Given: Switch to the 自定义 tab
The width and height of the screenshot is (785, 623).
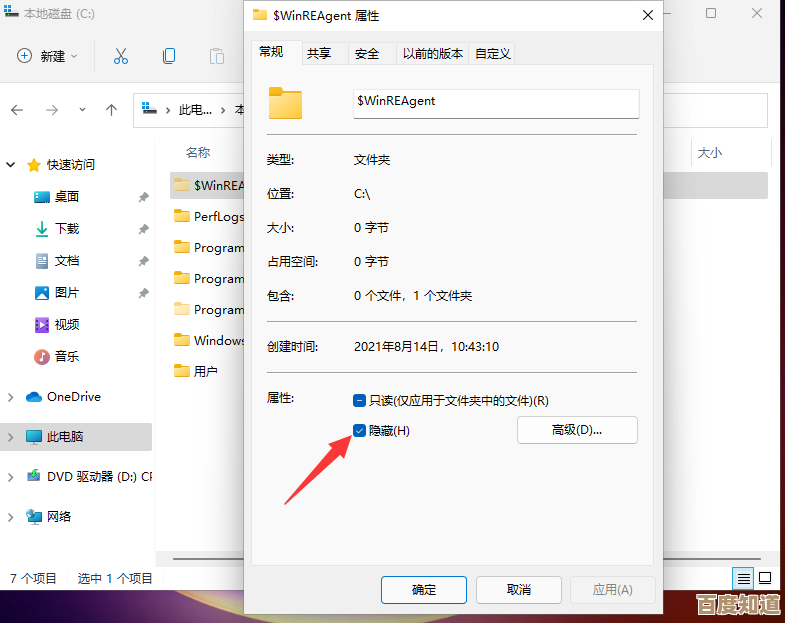Looking at the screenshot, I should pos(492,54).
